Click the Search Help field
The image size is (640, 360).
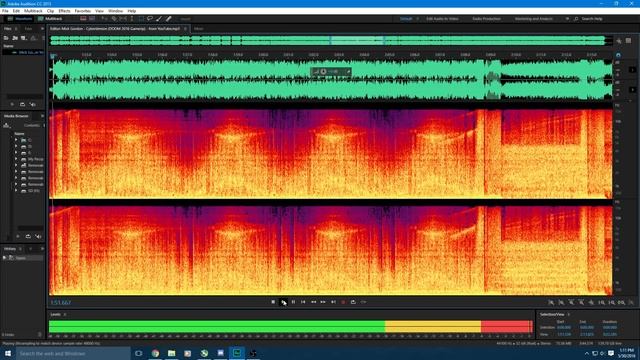click(592, 19)
